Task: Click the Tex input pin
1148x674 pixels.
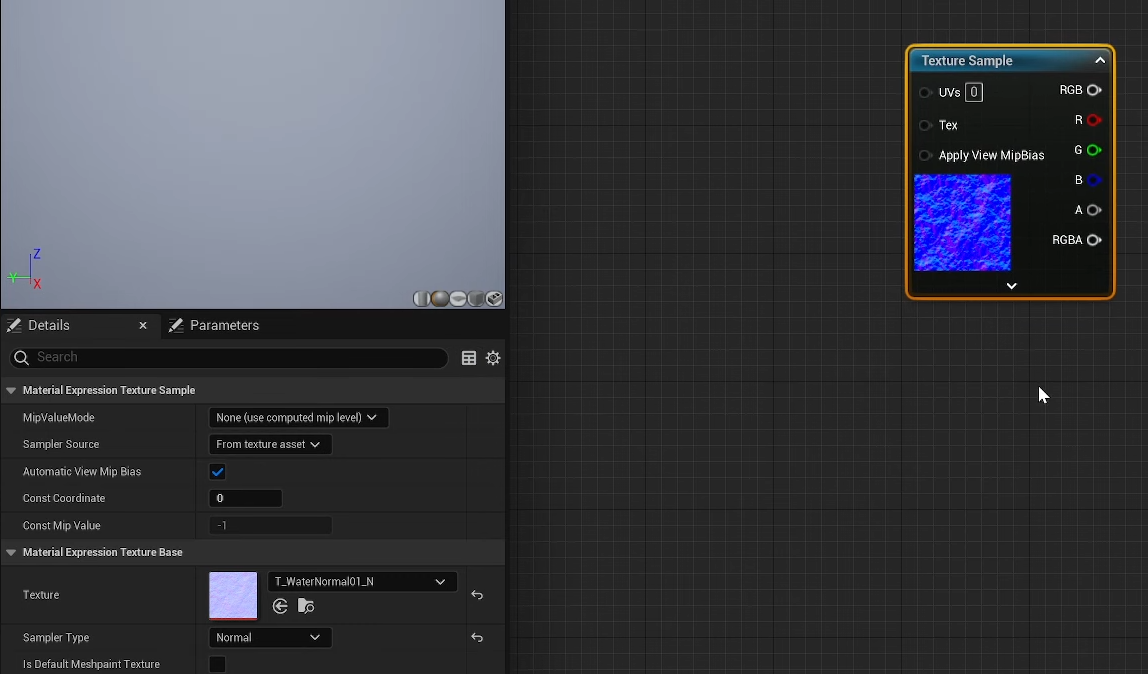Action: [925, 125]
